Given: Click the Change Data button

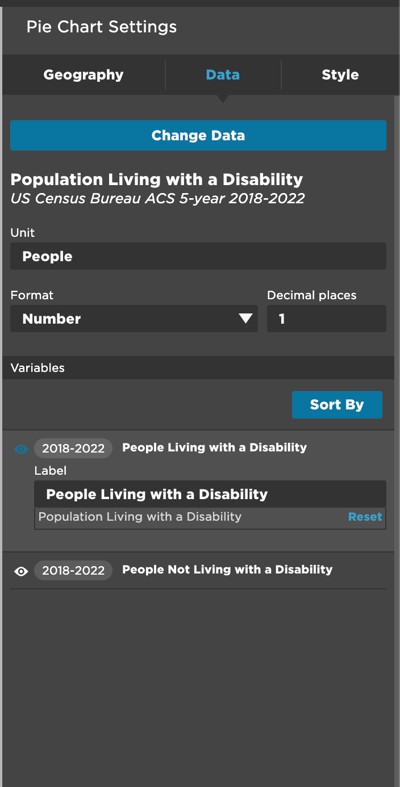Looking at the screenshot, I should point(198,136).
